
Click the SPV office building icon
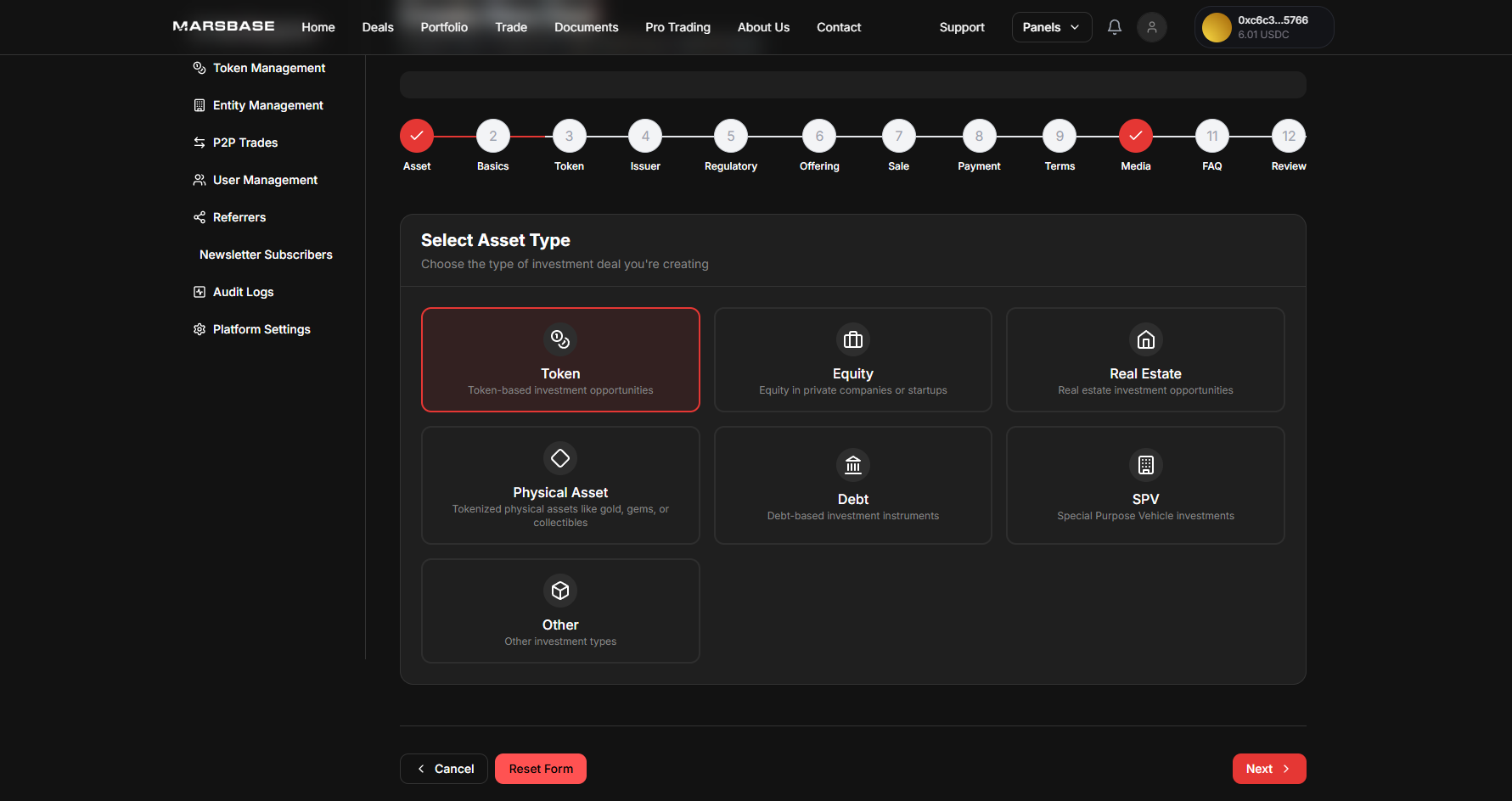coord(1145,465)
